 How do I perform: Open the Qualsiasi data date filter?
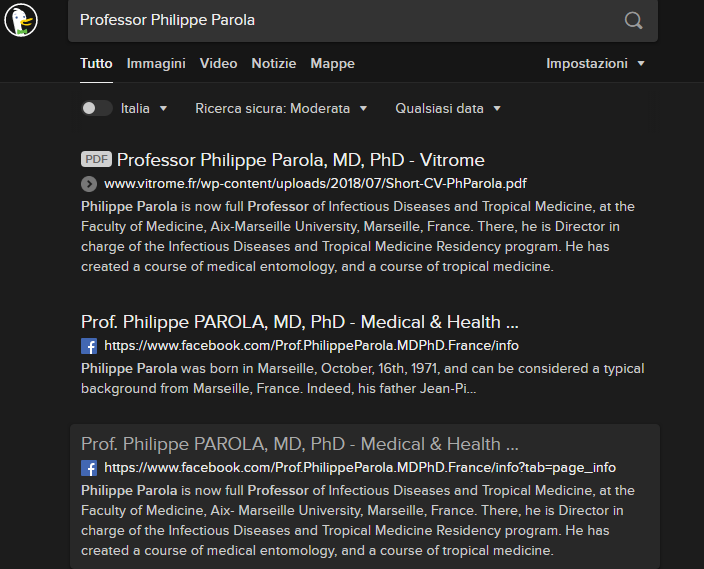click(448, 108)
